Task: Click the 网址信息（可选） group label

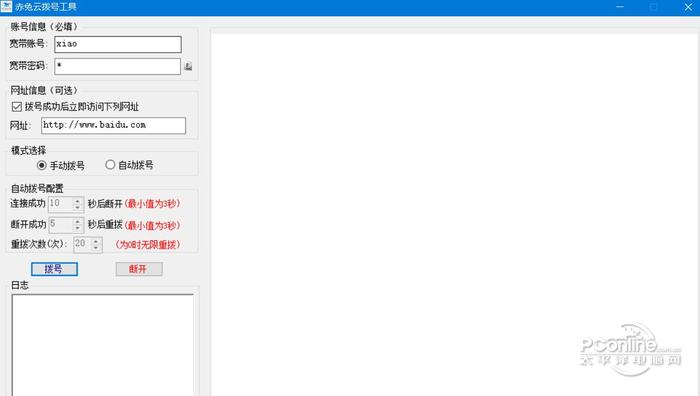Action: [x=44, y=91]
